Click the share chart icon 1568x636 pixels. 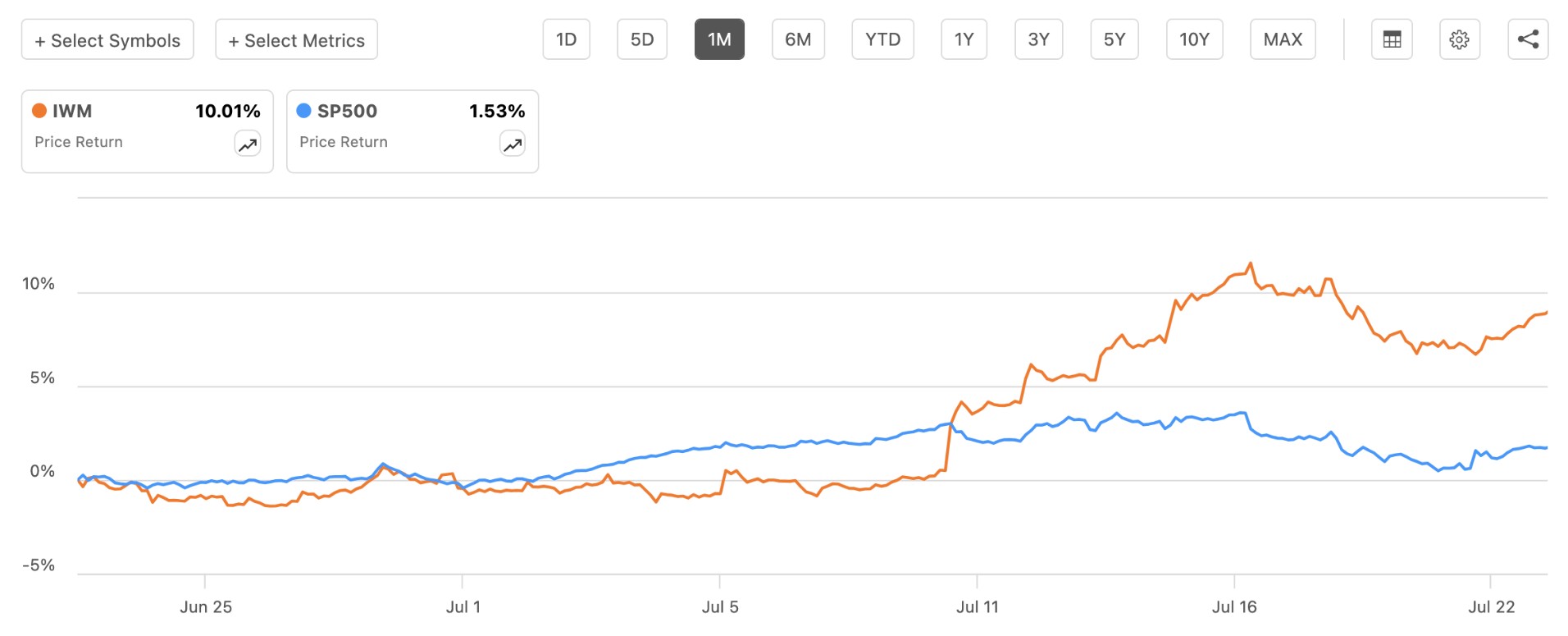pos(1528,39)
